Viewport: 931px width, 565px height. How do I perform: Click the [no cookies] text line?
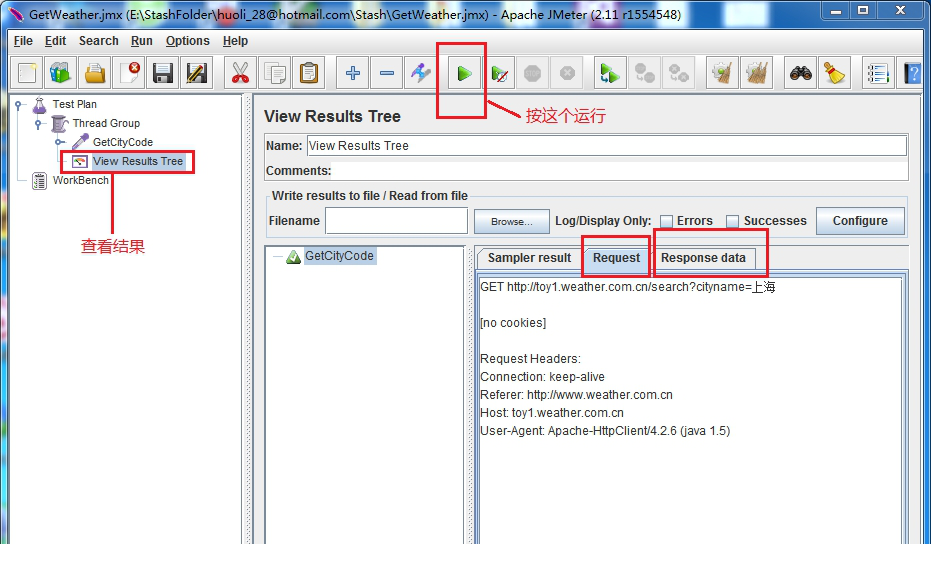513,323
